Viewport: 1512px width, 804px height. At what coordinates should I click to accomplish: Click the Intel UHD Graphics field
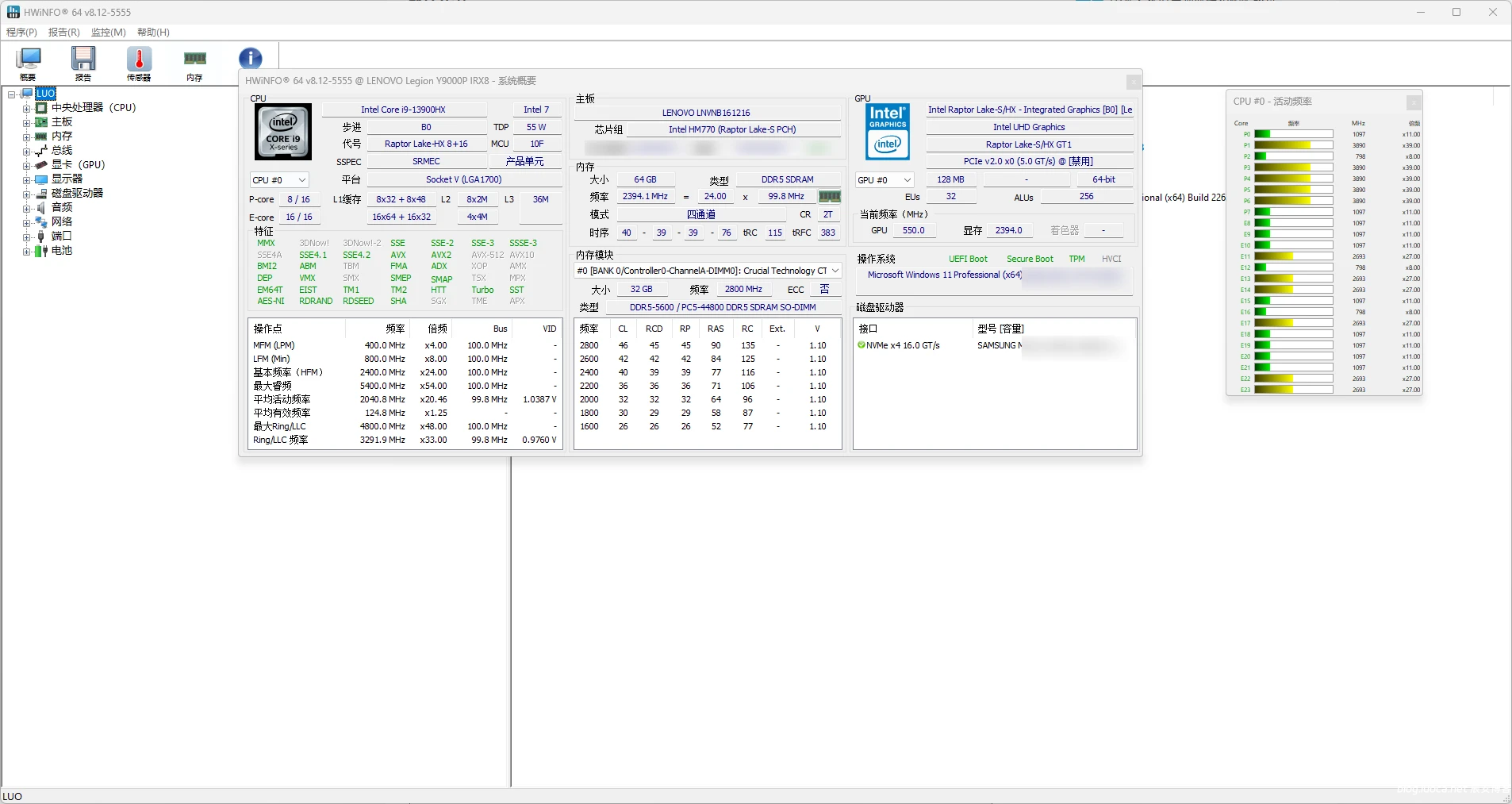pos(1029,127)
